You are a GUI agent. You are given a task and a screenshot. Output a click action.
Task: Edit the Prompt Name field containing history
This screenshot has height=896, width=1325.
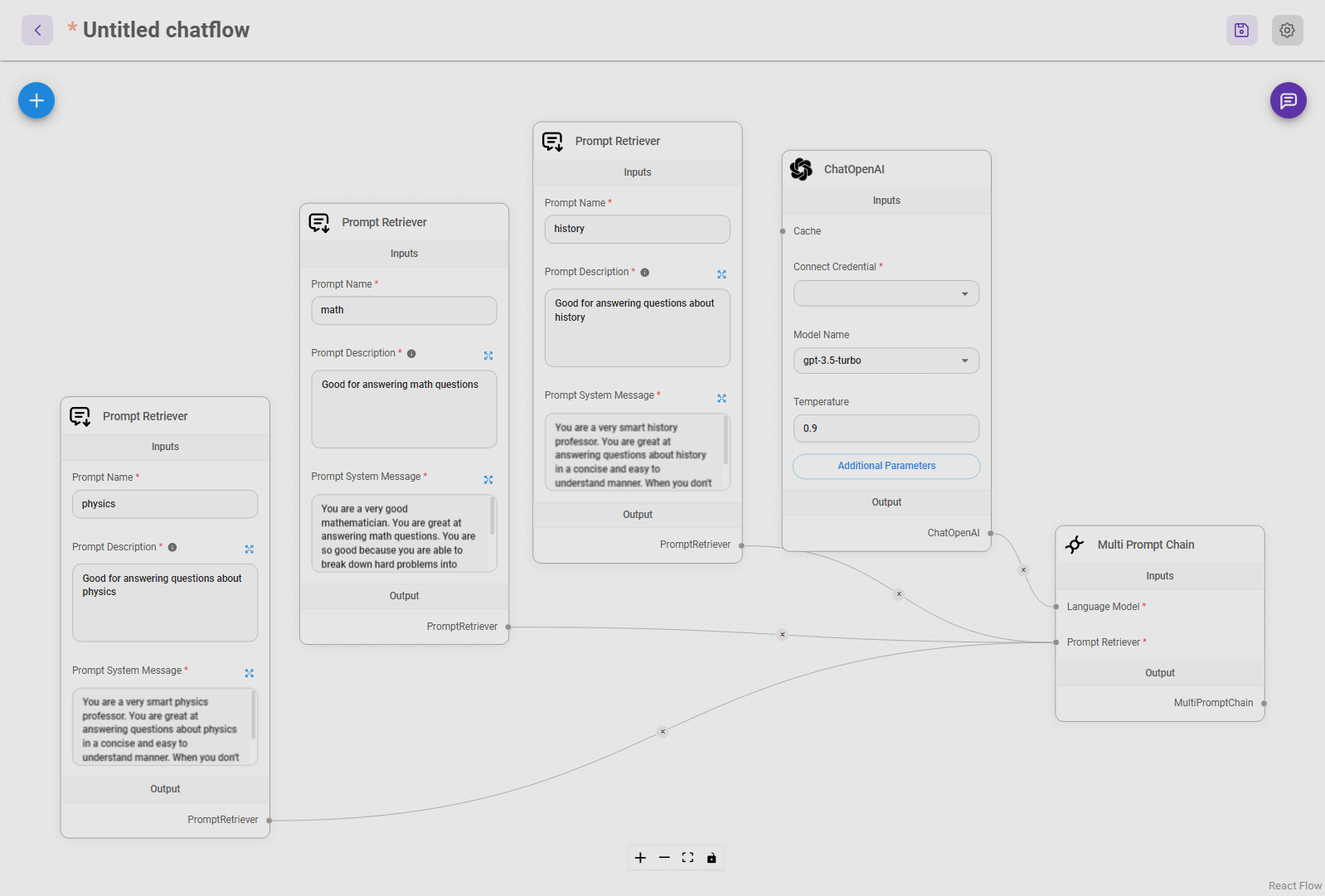pyautogui.click(x=638, y=229)
